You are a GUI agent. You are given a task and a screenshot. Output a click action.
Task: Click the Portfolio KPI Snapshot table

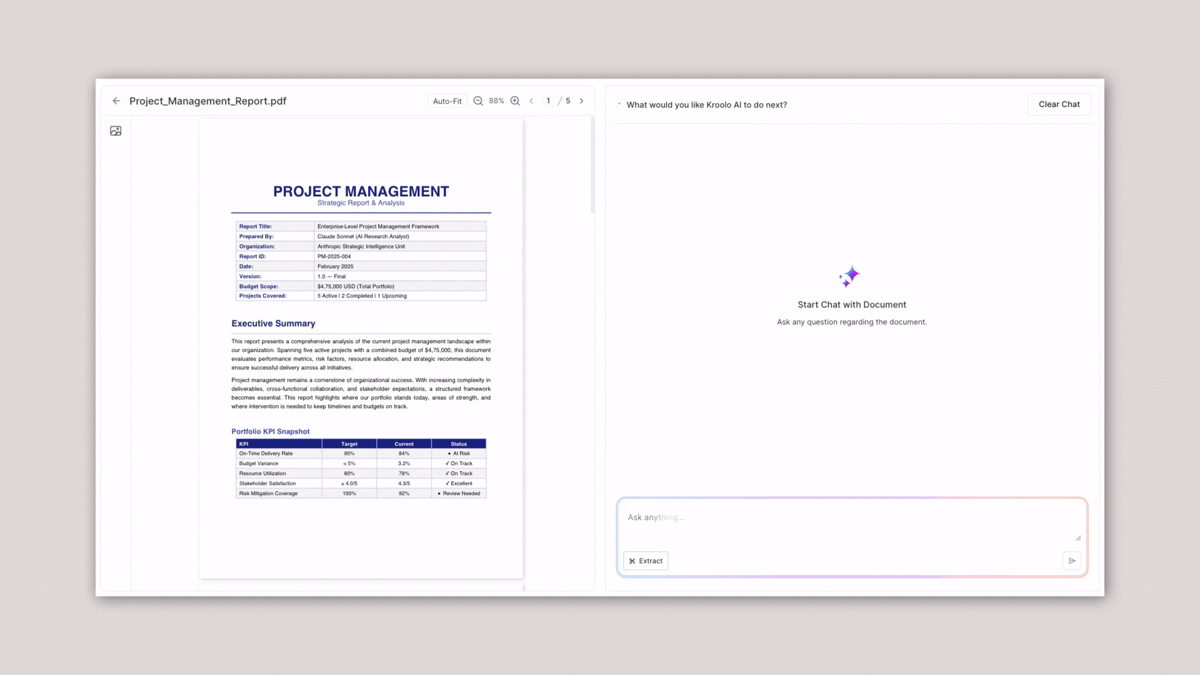tap(360, 468)
